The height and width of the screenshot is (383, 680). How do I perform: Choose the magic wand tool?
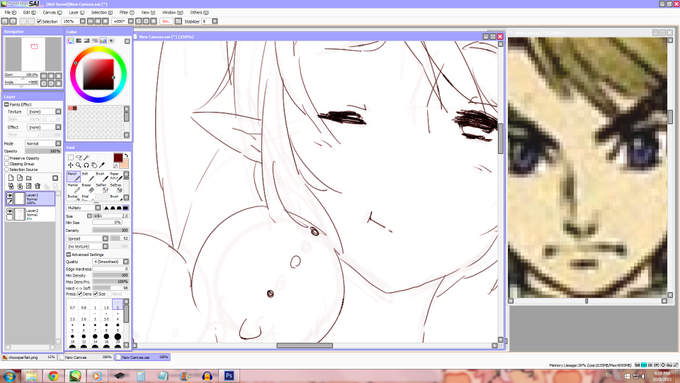(86, 157)
